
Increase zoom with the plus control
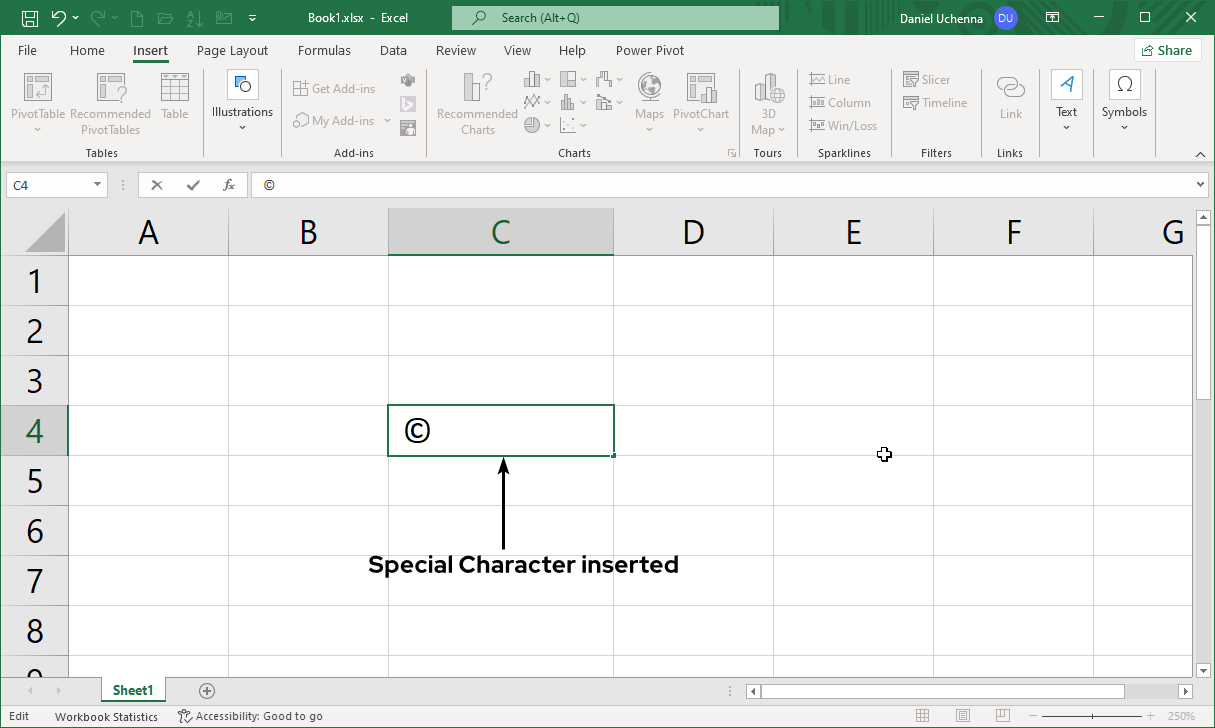[x=1150, y=716]
